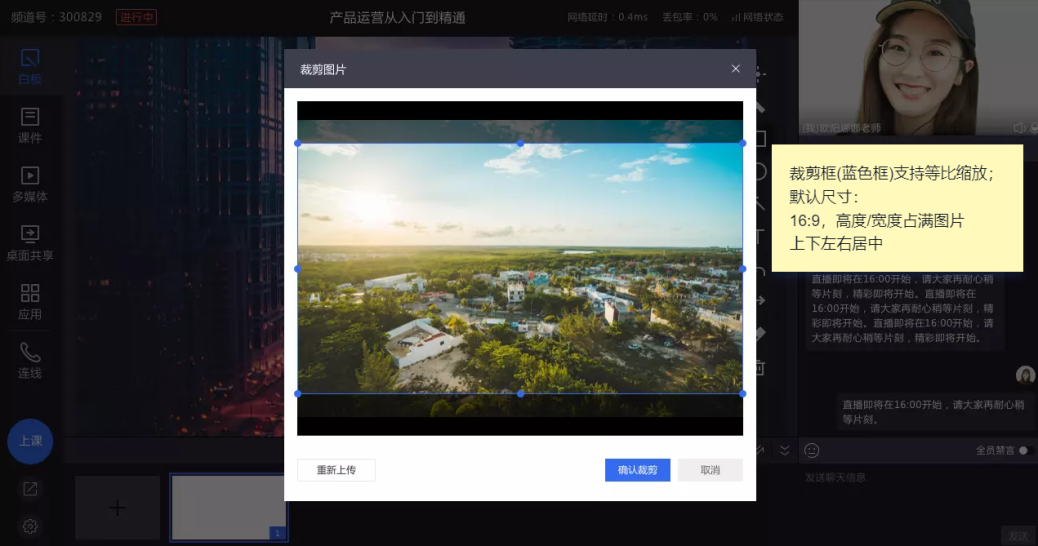Open the 应用 apps panel
Screen dimensions: 1038x546
[x=30, y=302]
